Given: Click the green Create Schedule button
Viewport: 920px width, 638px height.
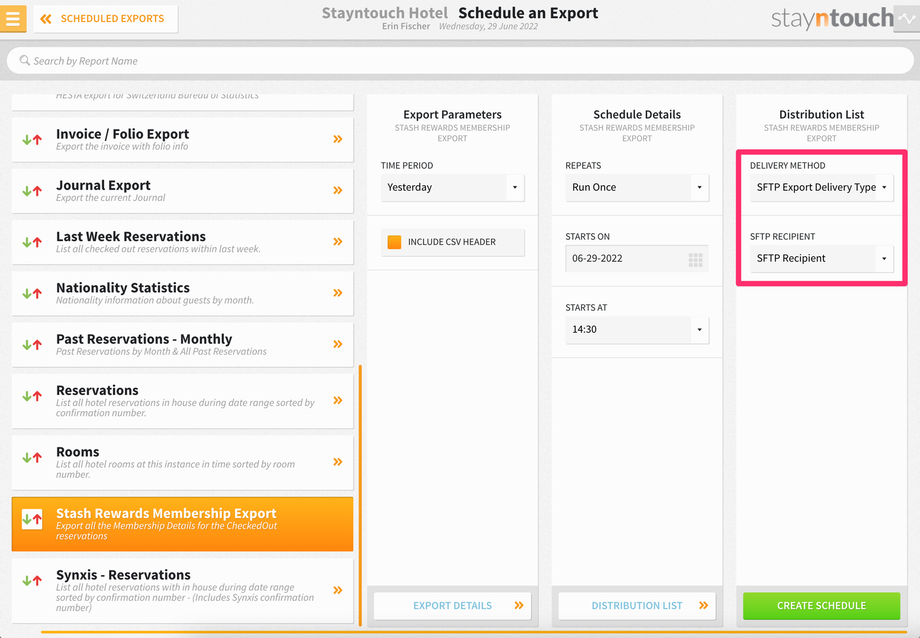Looking at the screenshot, I should 821,606.
